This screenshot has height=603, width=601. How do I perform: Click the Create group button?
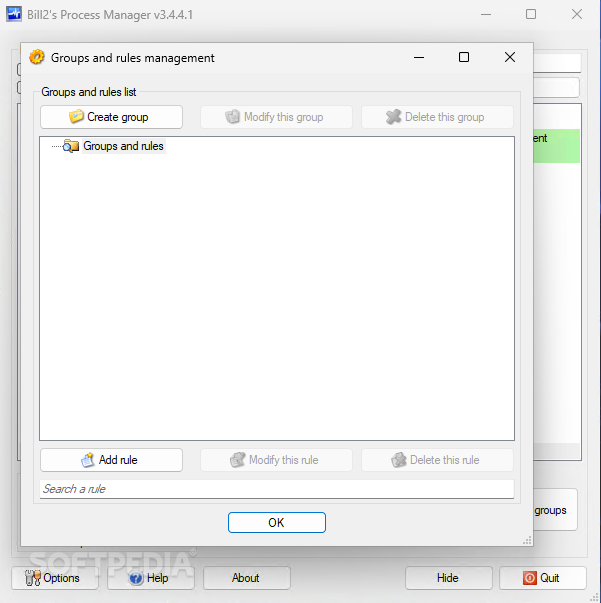click(x=112, y=117)
